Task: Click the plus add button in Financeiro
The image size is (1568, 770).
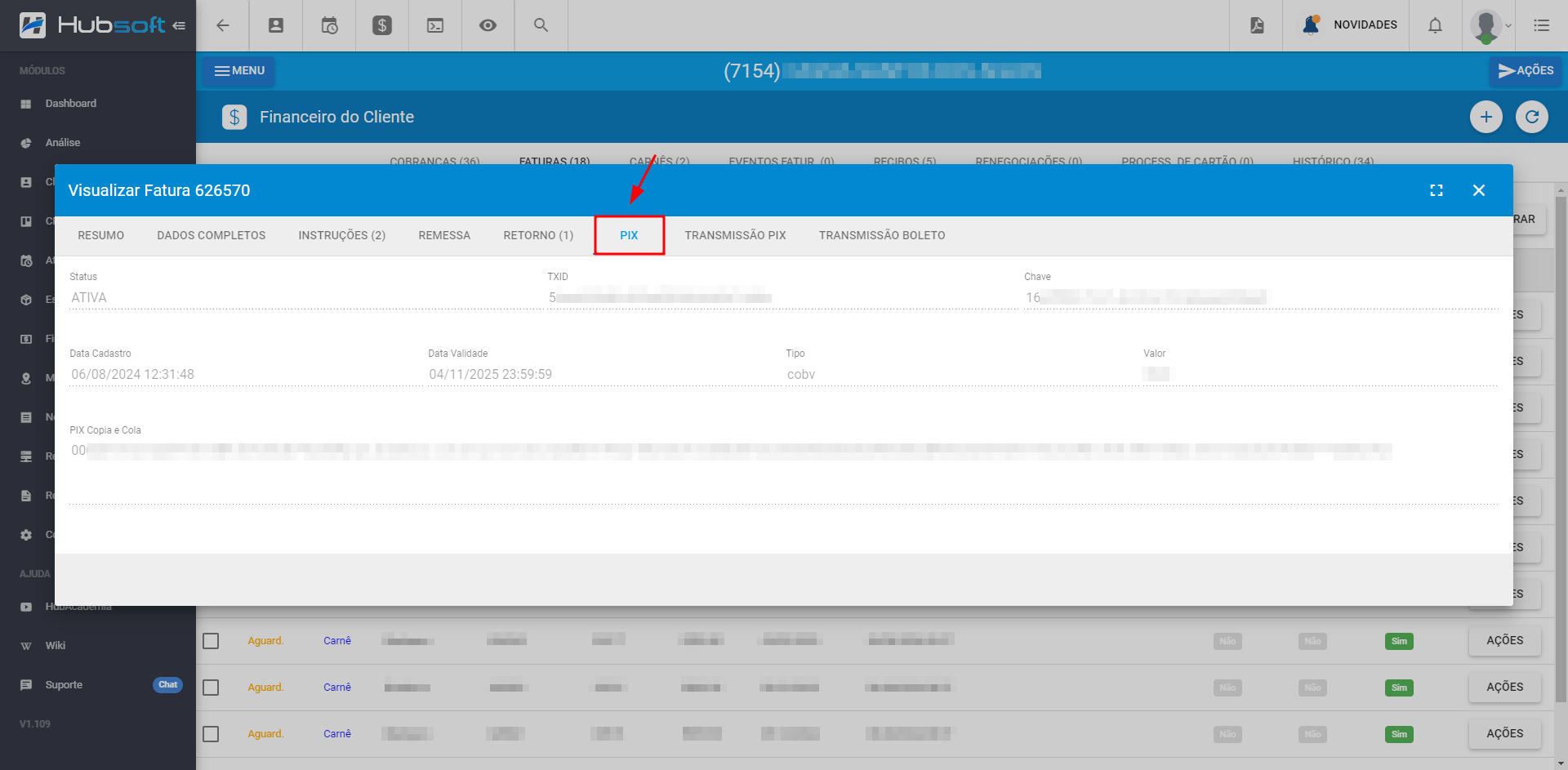Action: (x=1486, y=117)
